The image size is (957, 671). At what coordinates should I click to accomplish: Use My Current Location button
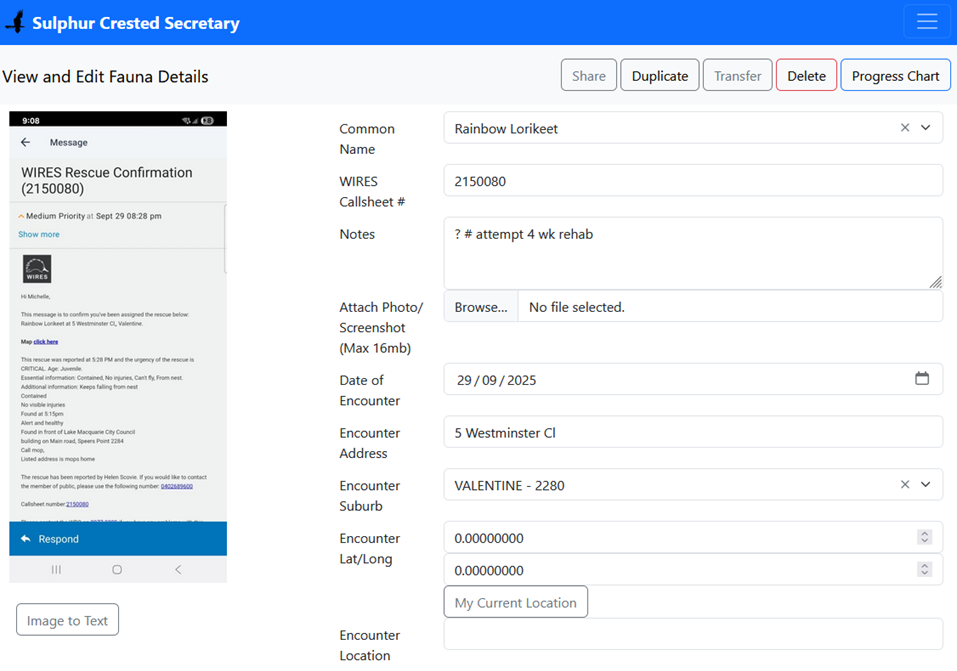515,602
